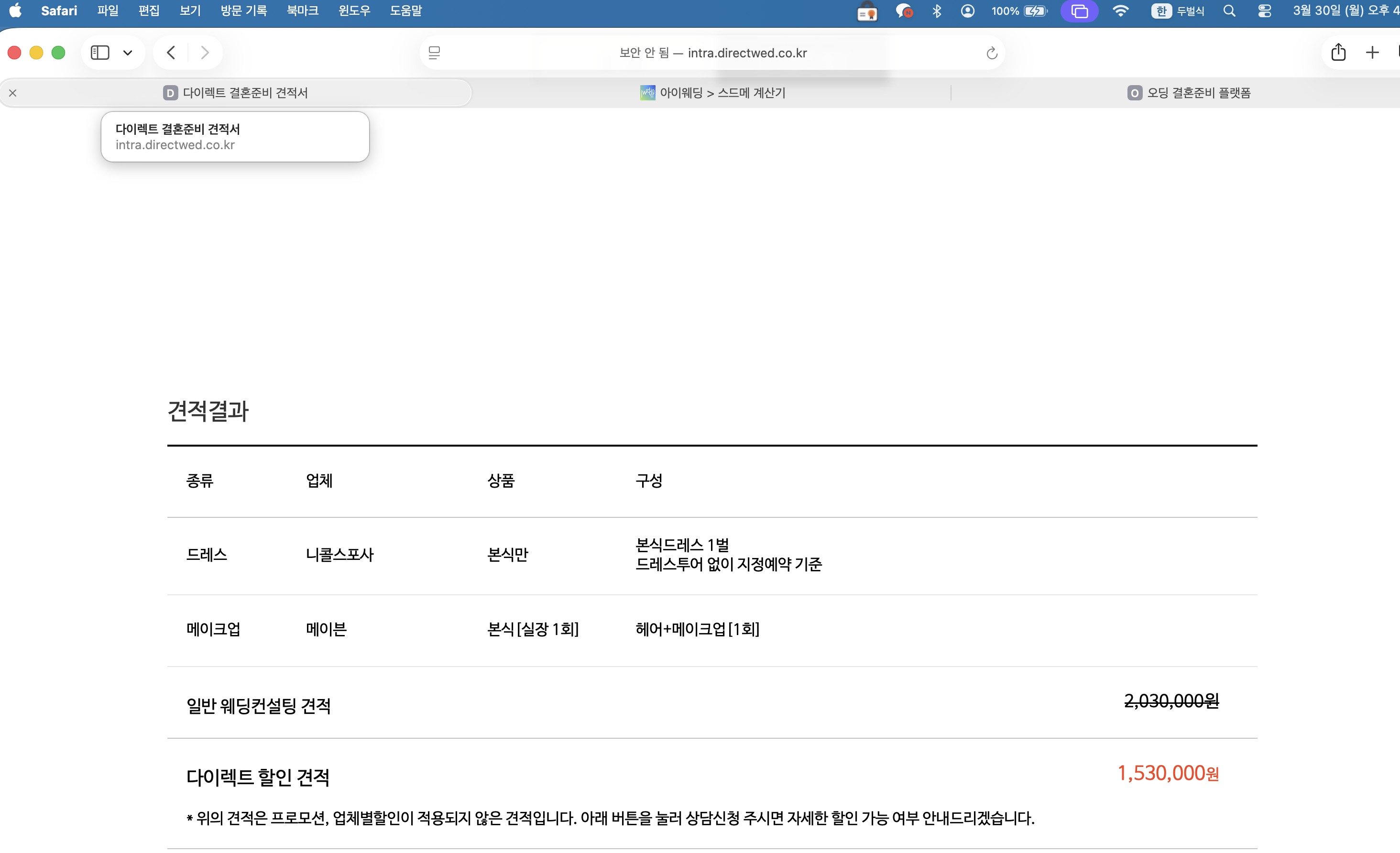The height and width of the screenshot is (853, 1400).
Task: Open the 방문 기록 menu
Action: [243, 11]
